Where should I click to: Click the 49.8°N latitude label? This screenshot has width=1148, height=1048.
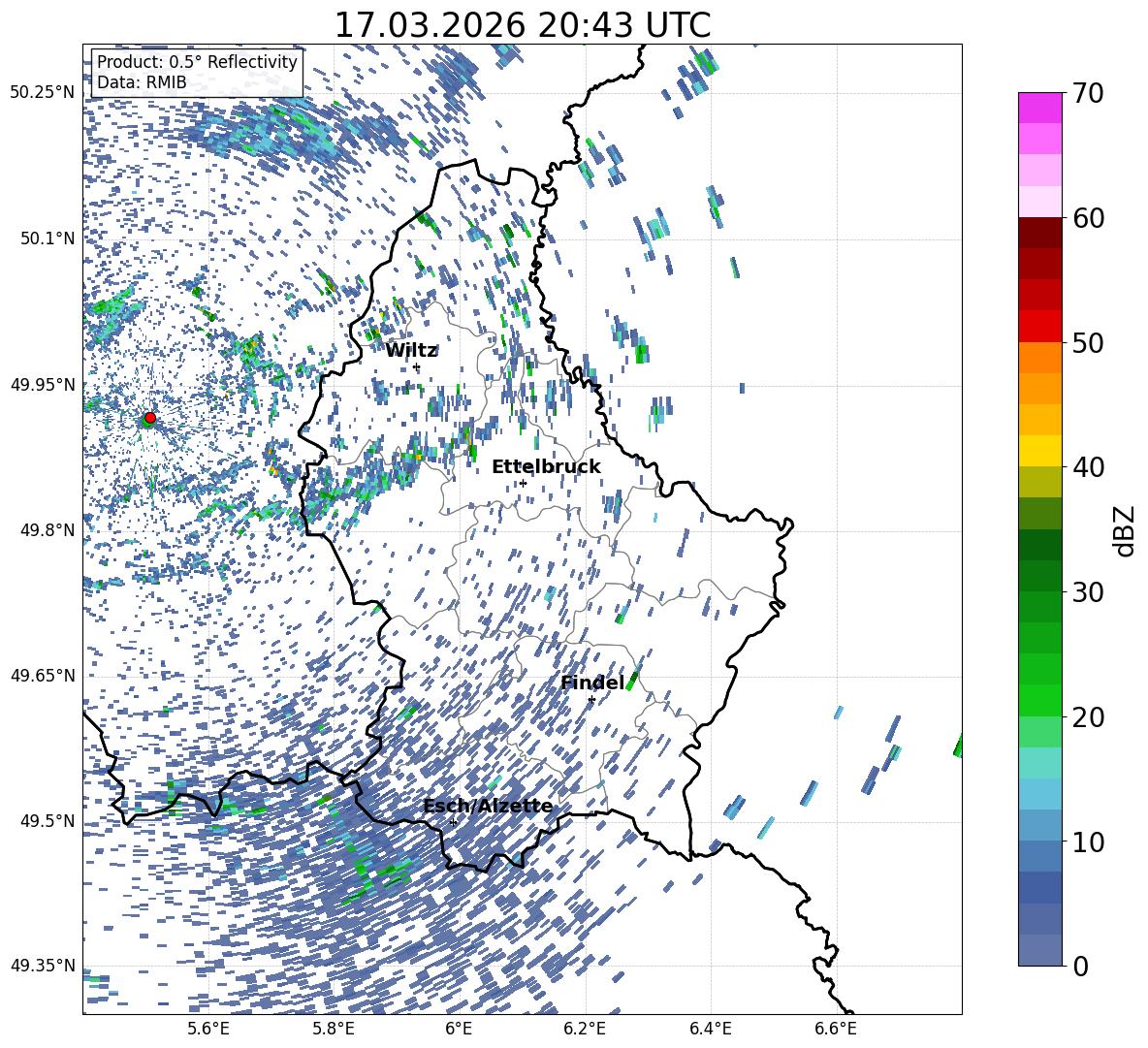pos(48,530)
